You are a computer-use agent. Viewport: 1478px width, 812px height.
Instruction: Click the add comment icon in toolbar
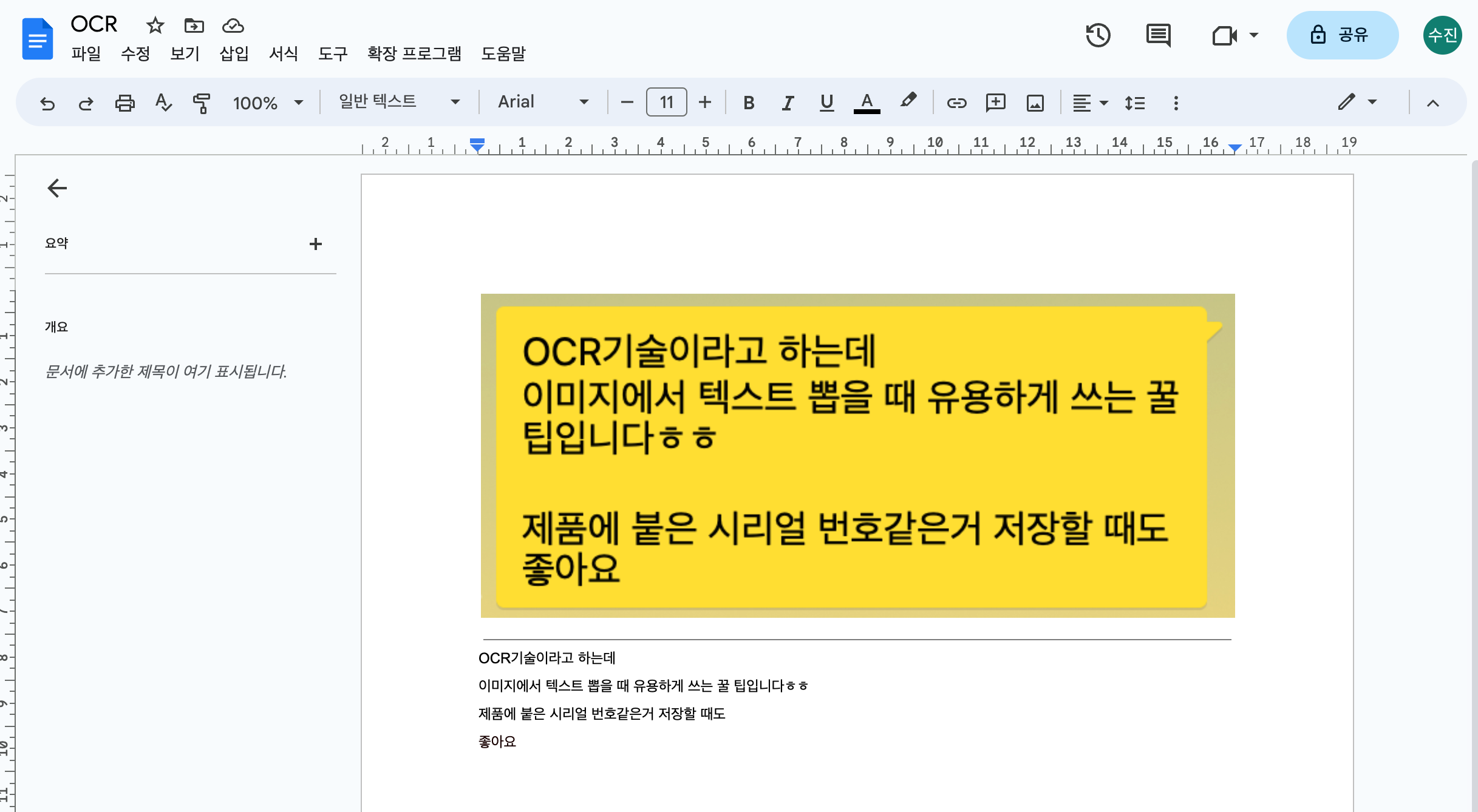pyautogui.click(x=995, y=103)
